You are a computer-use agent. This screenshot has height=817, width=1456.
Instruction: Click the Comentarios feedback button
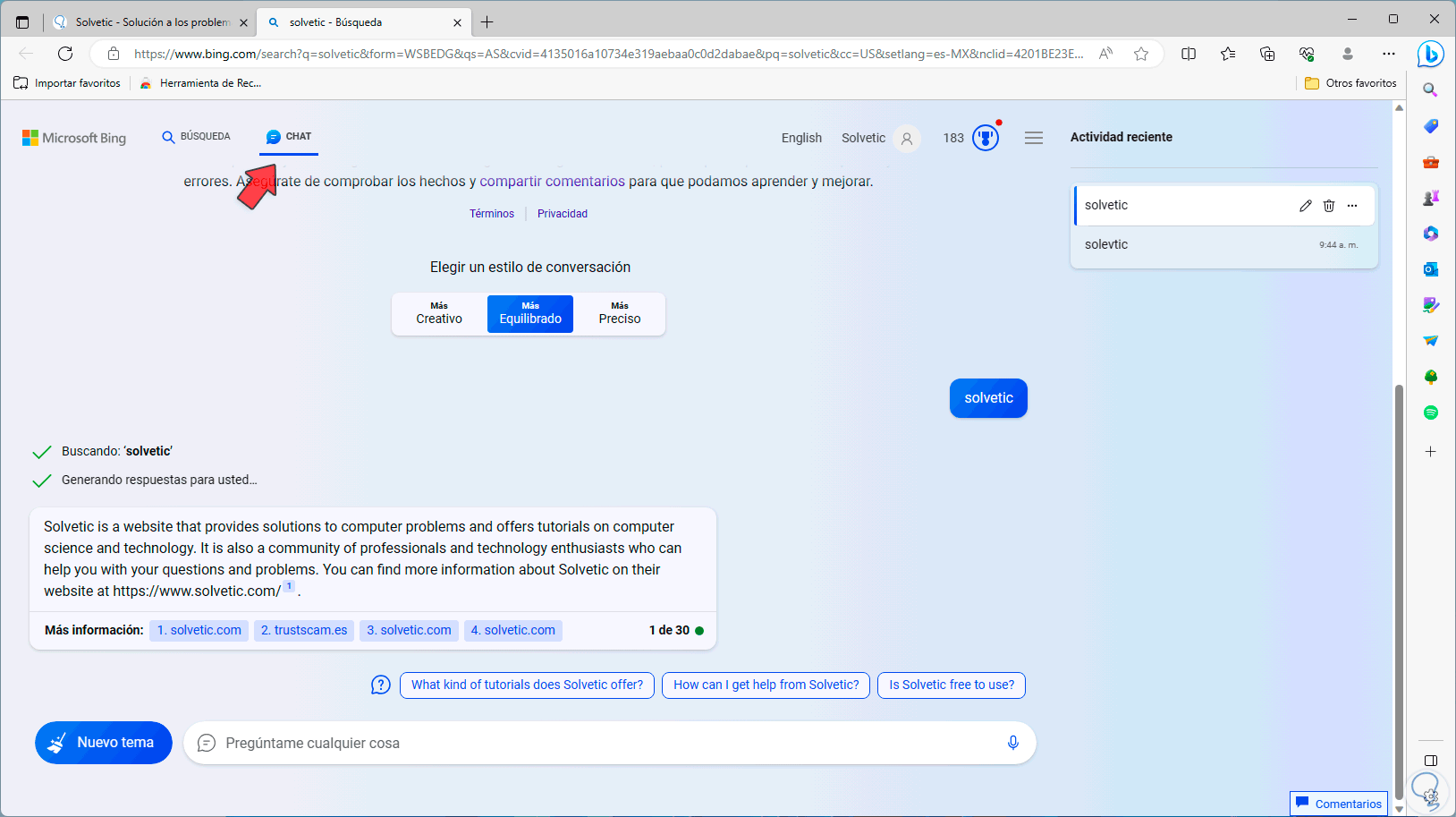tap(1339, 804)
